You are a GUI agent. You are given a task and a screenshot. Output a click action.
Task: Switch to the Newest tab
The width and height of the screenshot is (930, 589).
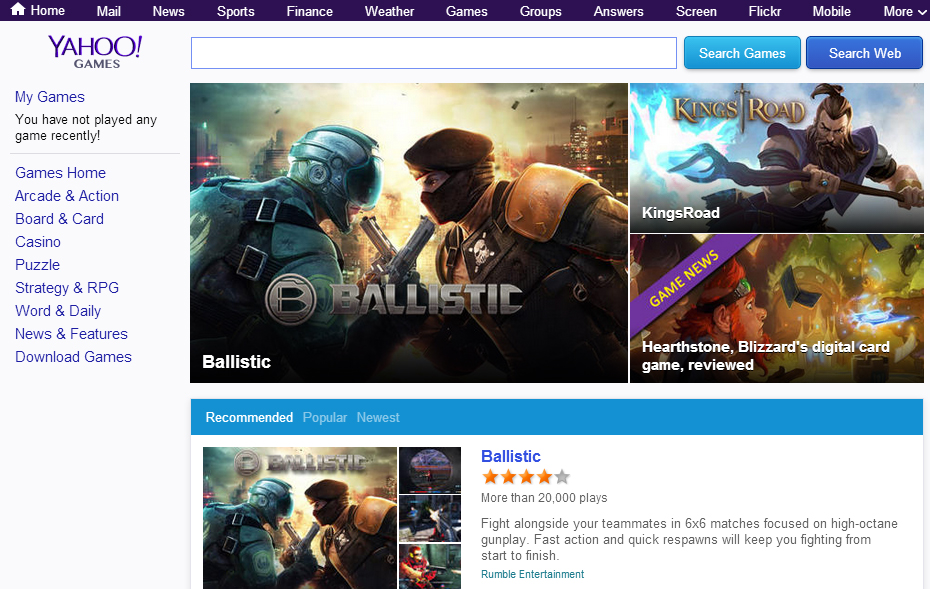click(378, 417)
